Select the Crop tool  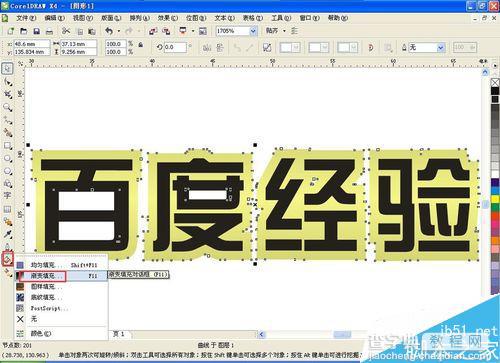point(8,95)
